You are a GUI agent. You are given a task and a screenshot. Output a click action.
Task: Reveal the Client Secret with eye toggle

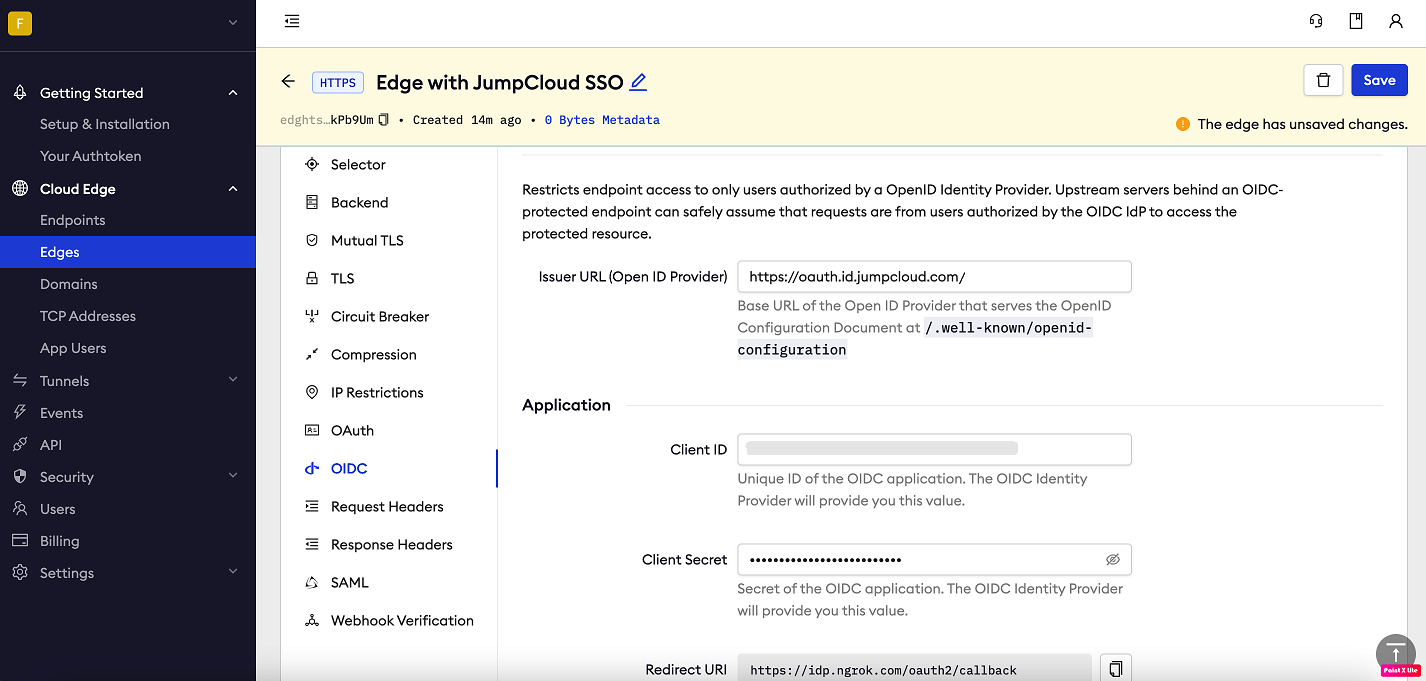(1113, 559)
